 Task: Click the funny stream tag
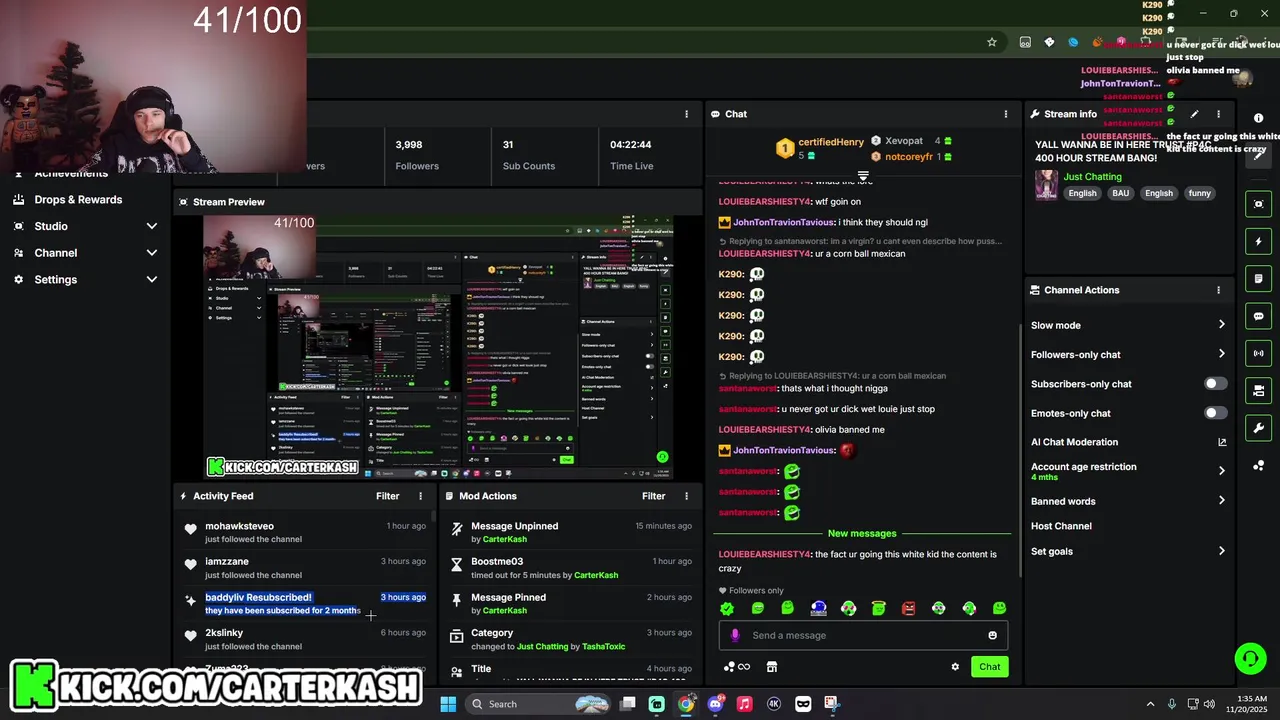pyautogui.click(x=1199, y=193)
